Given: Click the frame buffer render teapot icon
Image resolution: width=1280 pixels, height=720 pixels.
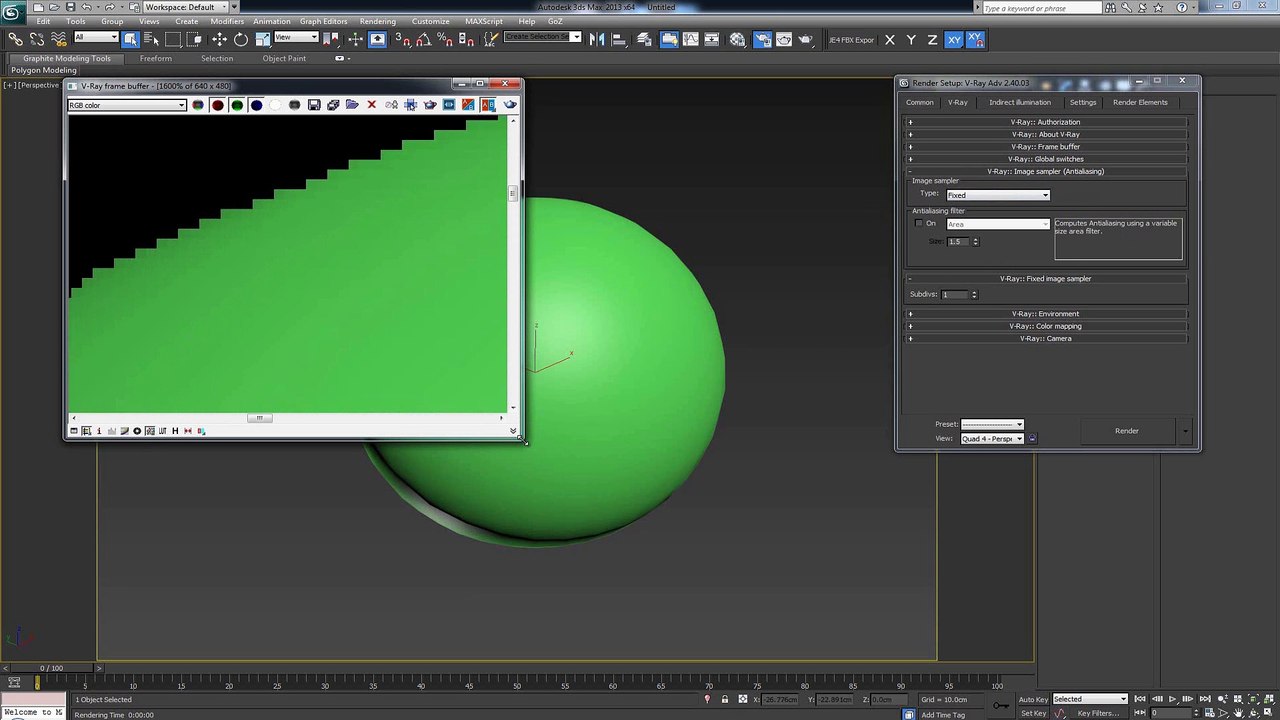Looking at the screenshot, I should pyautogui.click(x=510, y=105).
